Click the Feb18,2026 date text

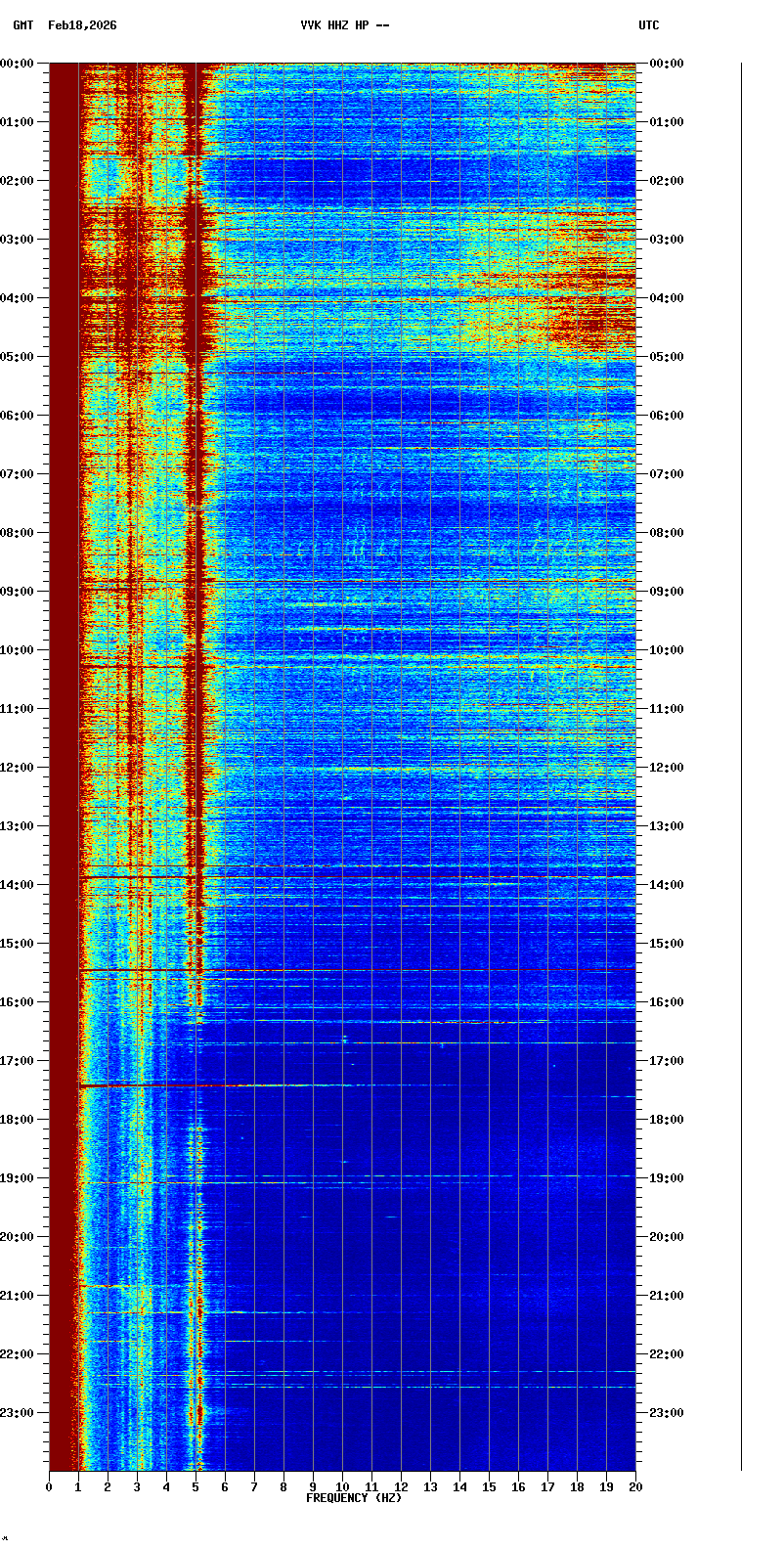coord(82,25)
